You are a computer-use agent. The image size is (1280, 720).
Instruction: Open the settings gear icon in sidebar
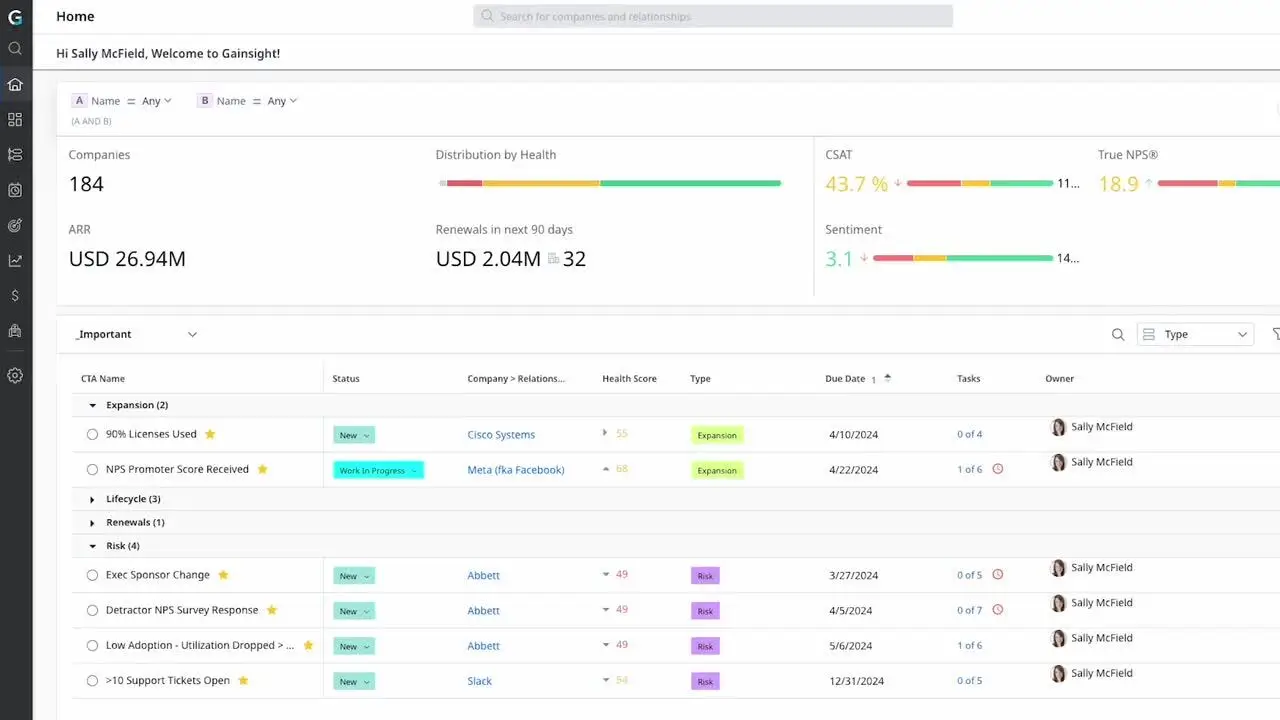tap(15, 376)
